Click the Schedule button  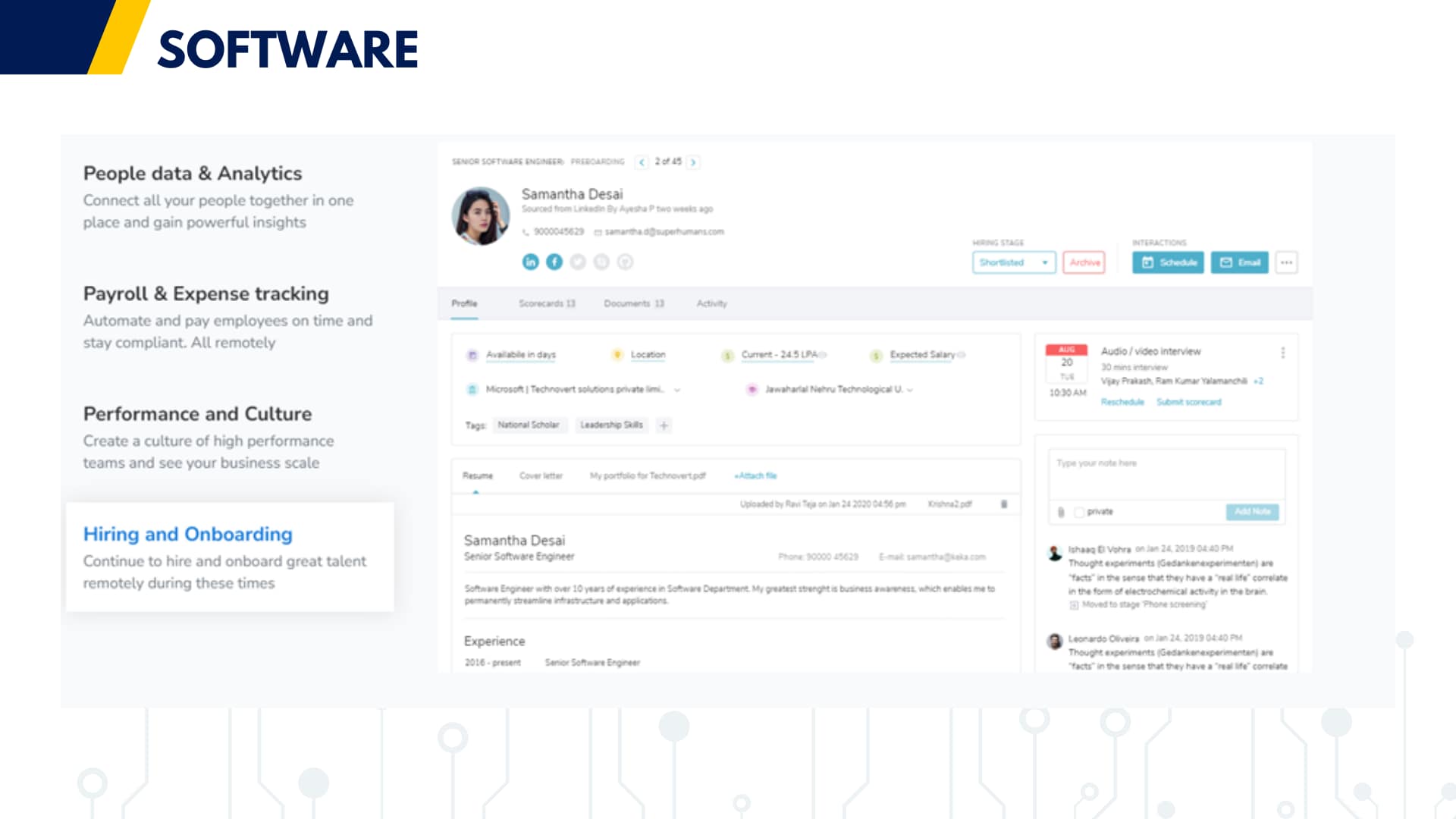click(1168, 262)
